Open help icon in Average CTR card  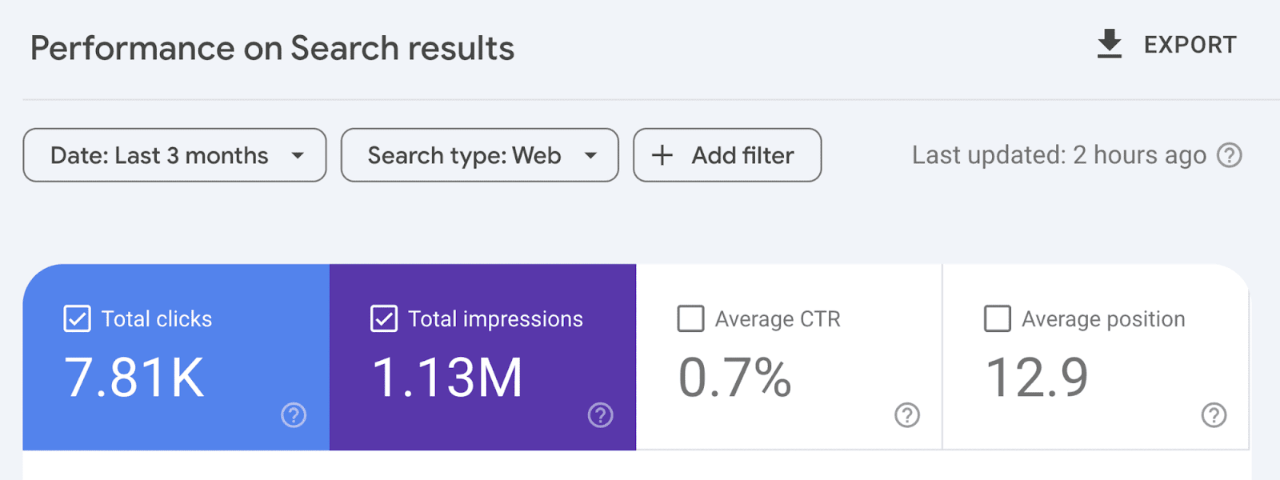coord(907,415)
